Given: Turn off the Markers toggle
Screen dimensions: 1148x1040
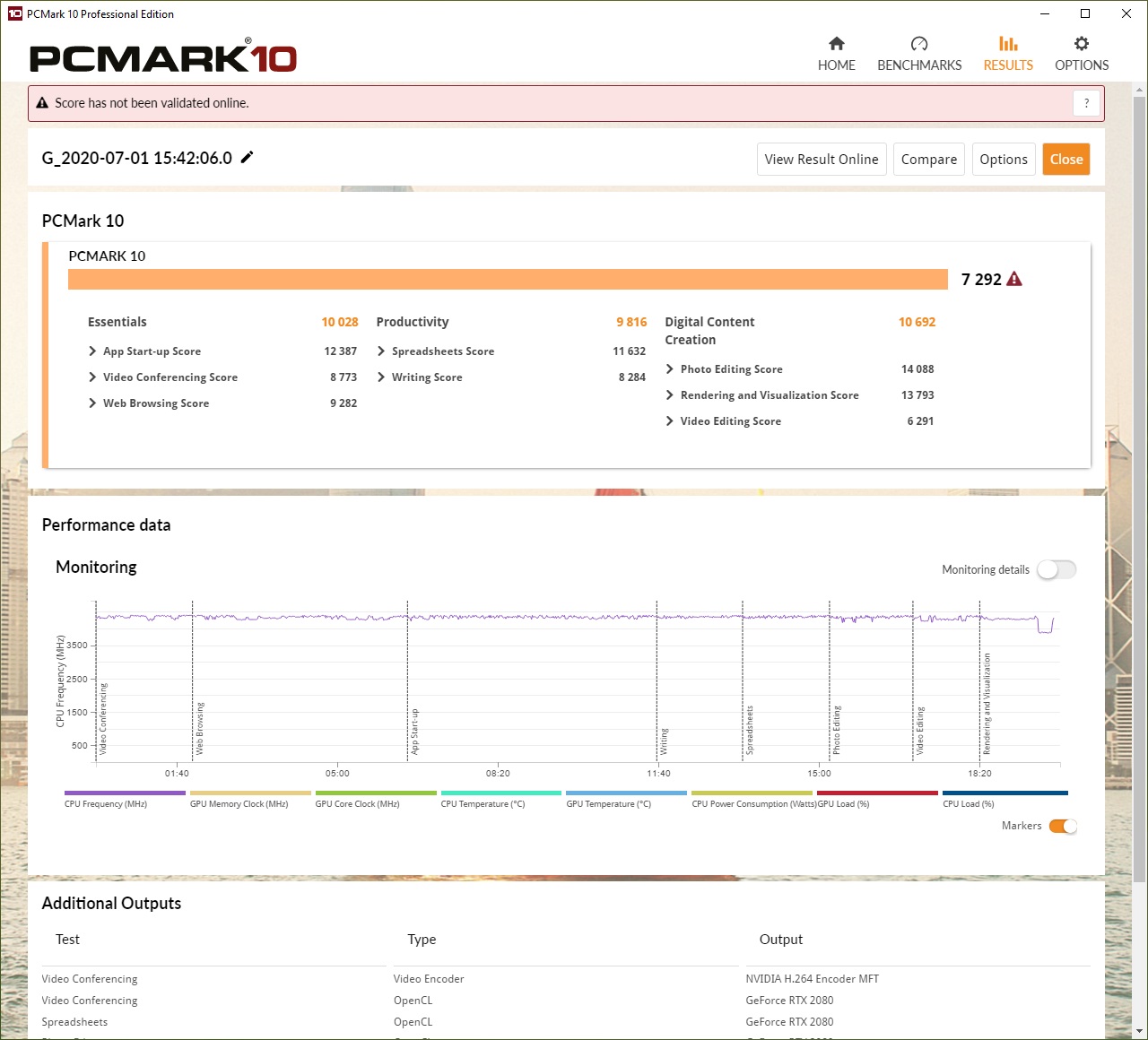Looking at the screenshot, I should coord(1063,826).
